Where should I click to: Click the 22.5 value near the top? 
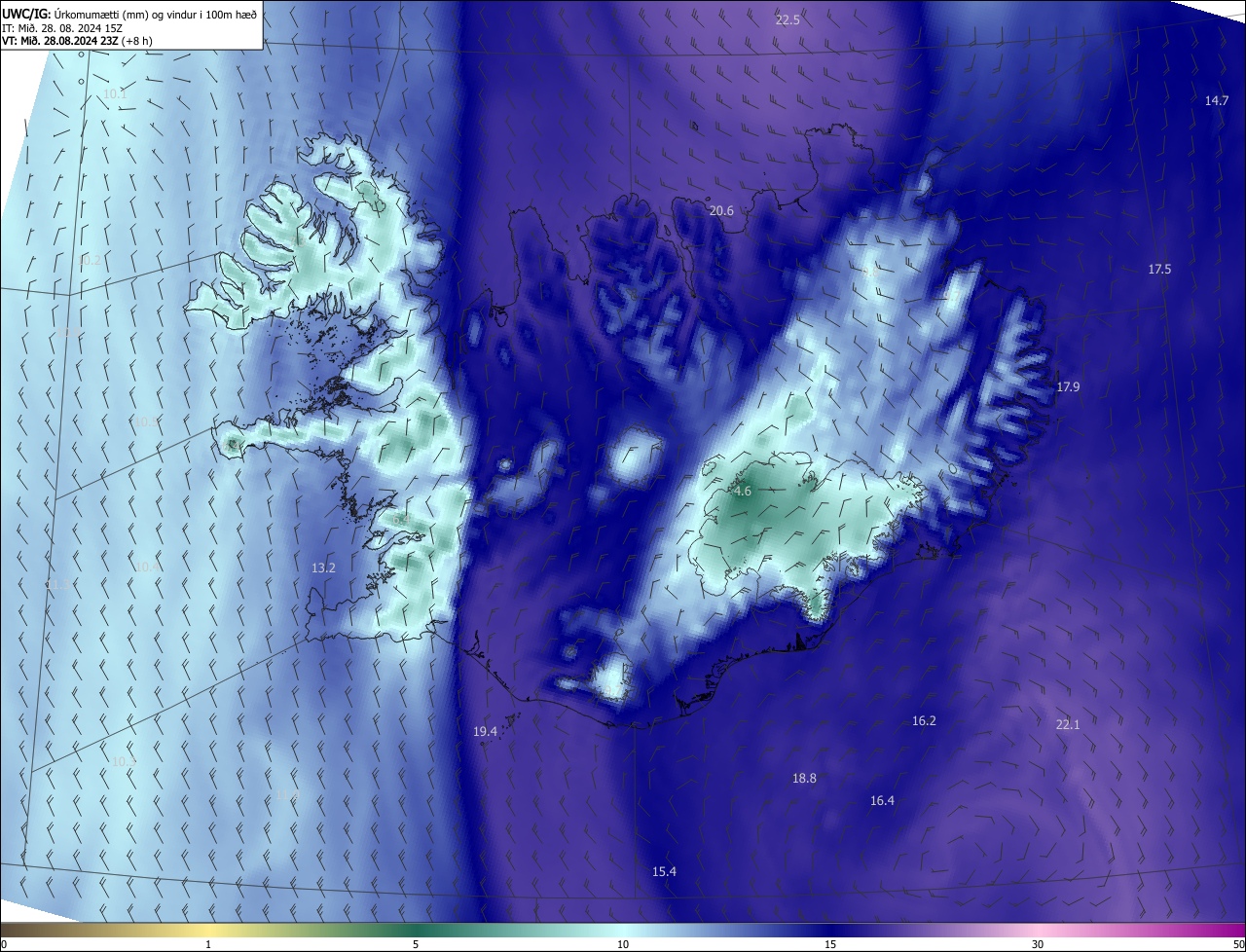coord(788,20)
